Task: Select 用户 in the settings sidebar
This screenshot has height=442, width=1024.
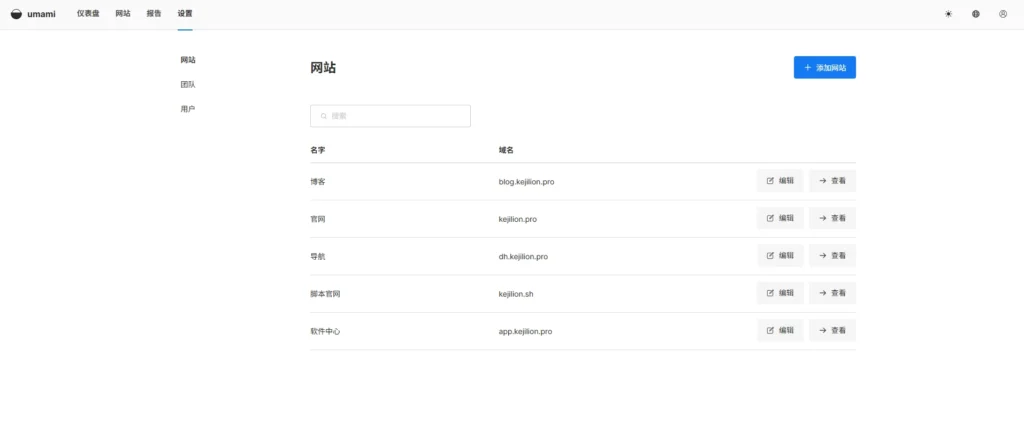Action: click(x=188, y=108)
